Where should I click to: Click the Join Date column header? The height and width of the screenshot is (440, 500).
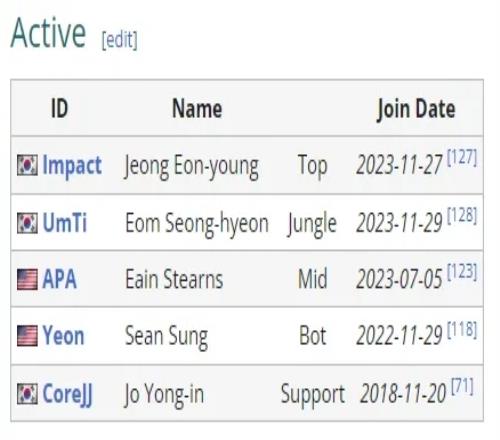click(x=416, y=110)
